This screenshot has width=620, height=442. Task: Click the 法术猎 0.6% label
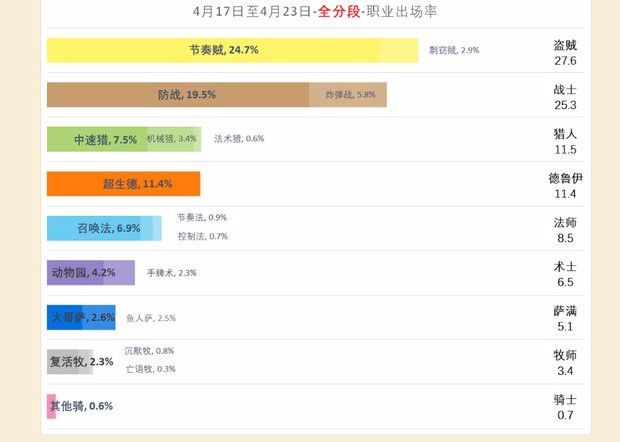click(239, 139)
